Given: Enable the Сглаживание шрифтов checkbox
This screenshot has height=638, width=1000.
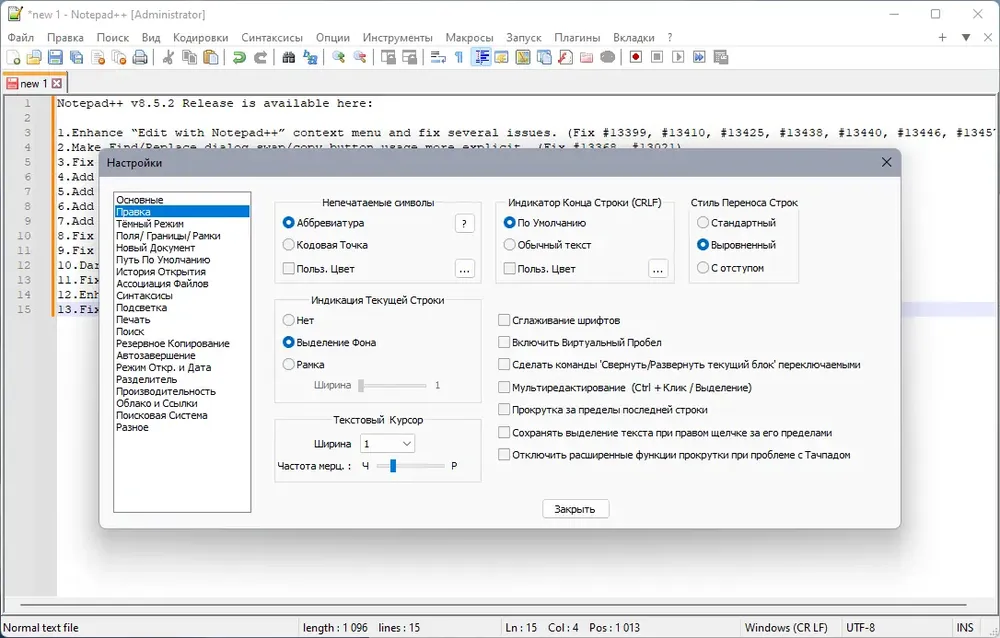Looking at the screenshot, I should pos(504,320).
